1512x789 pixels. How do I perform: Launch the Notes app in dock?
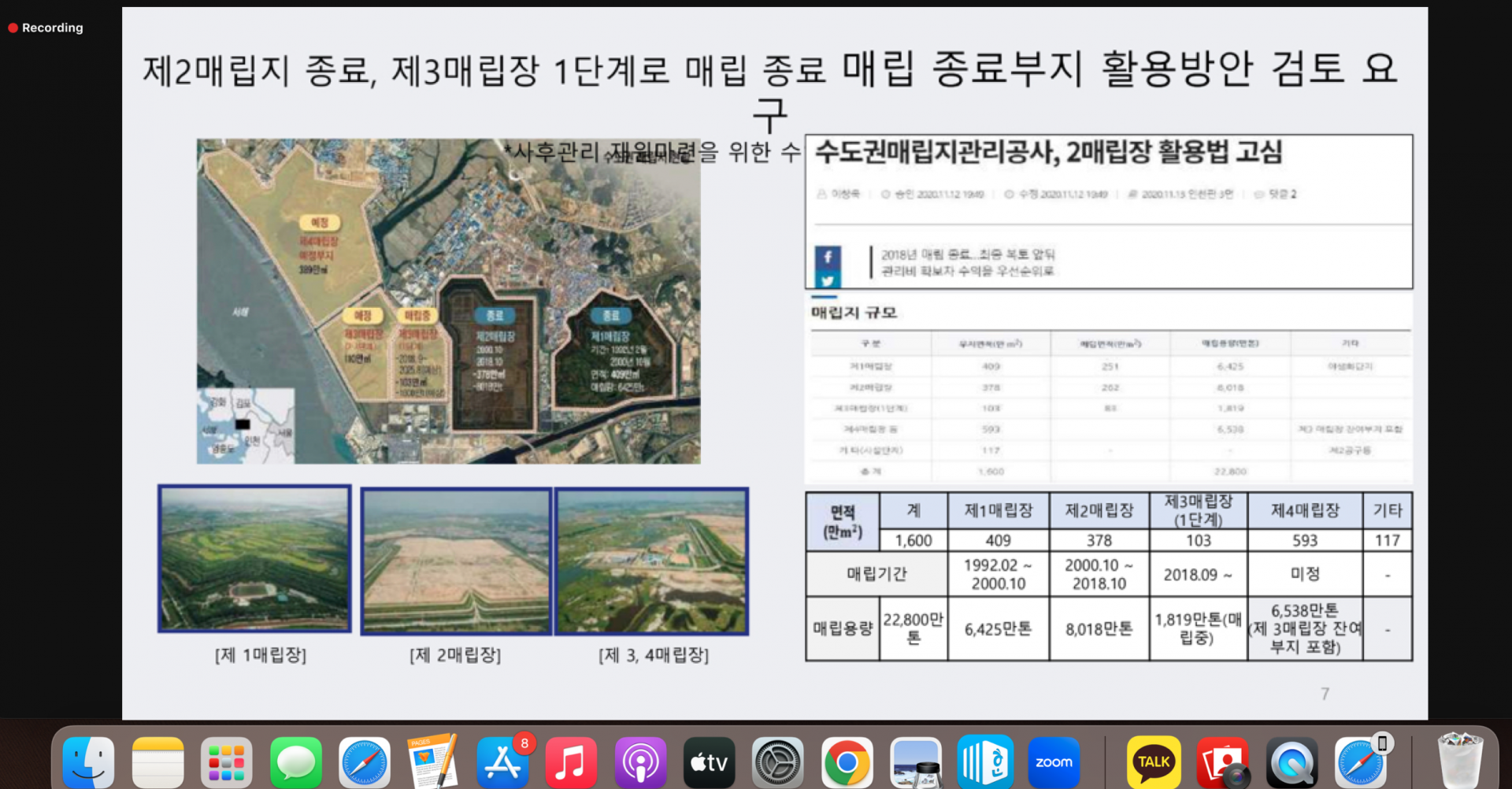coord(157,762)
